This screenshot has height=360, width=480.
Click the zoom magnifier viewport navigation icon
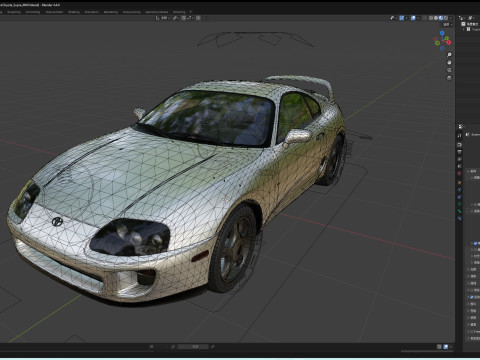point(449,55)
